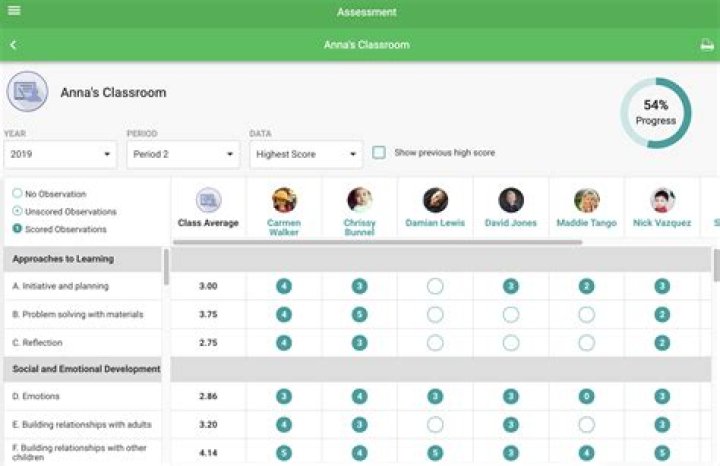The height and width of the screenshot is (466, 720).
Task: Select the Class Average icon
Action: click(208, 200)
